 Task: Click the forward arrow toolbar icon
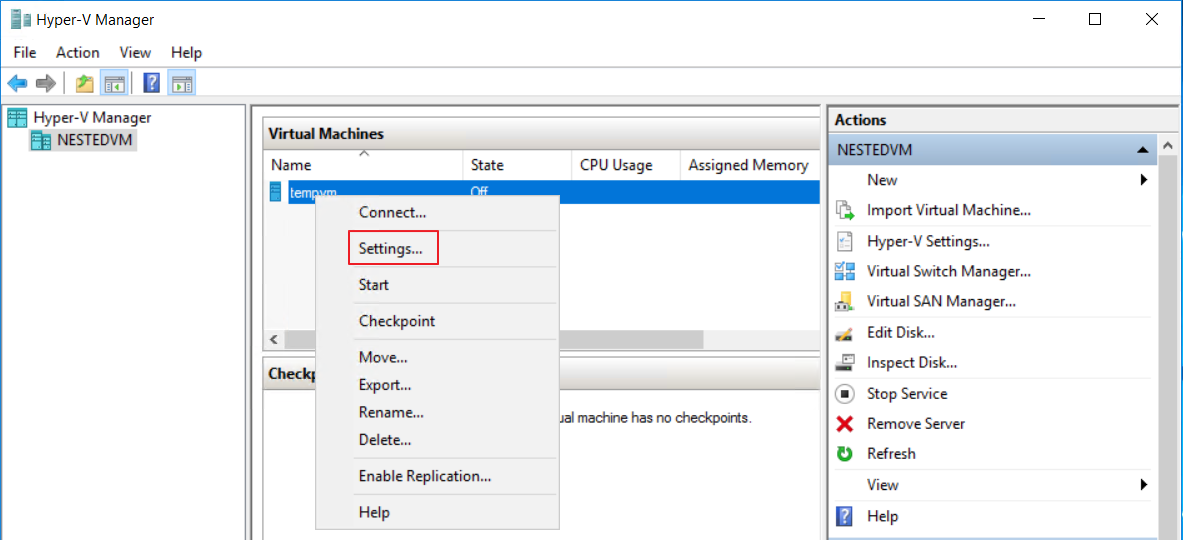click(45, 83)
